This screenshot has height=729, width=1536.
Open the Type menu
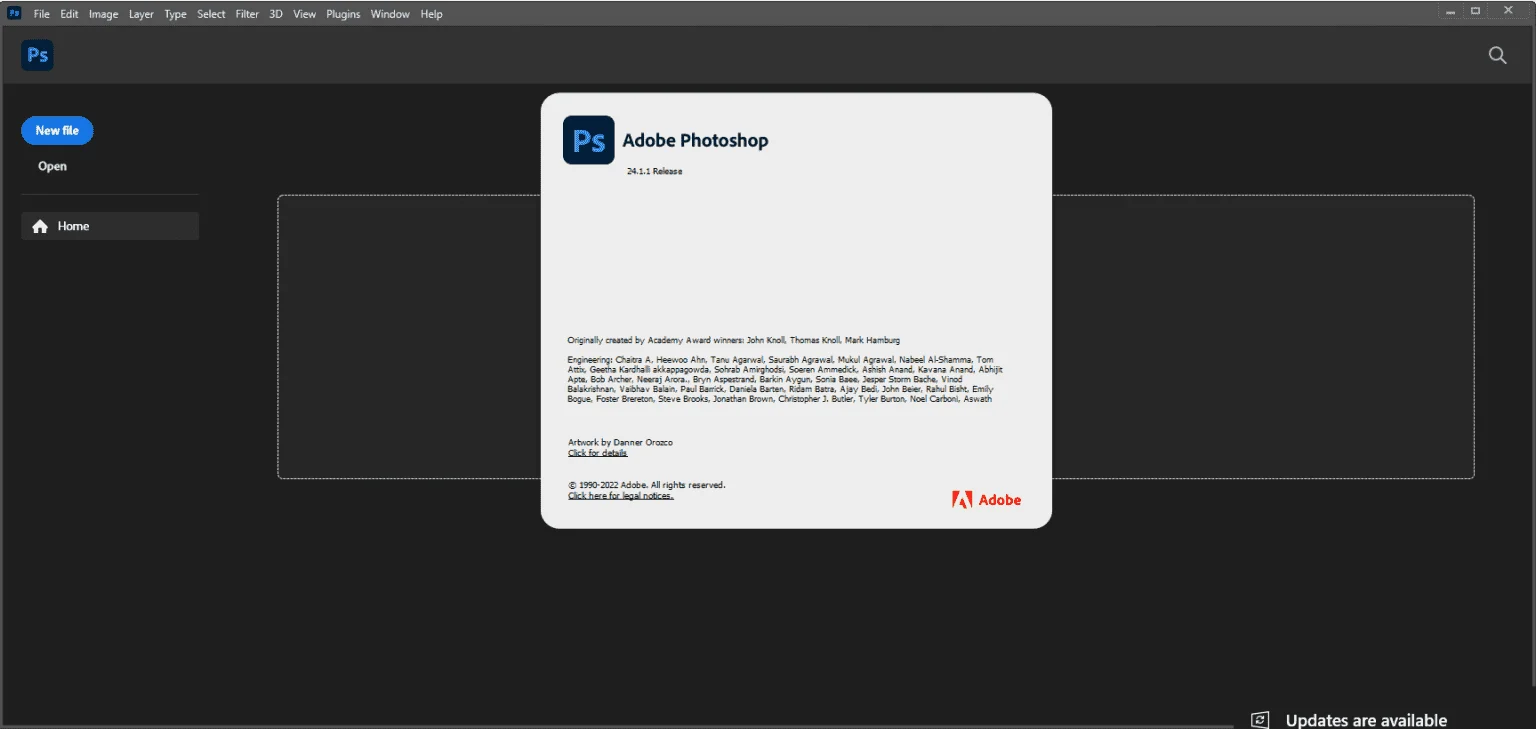(x=176, y=14)
